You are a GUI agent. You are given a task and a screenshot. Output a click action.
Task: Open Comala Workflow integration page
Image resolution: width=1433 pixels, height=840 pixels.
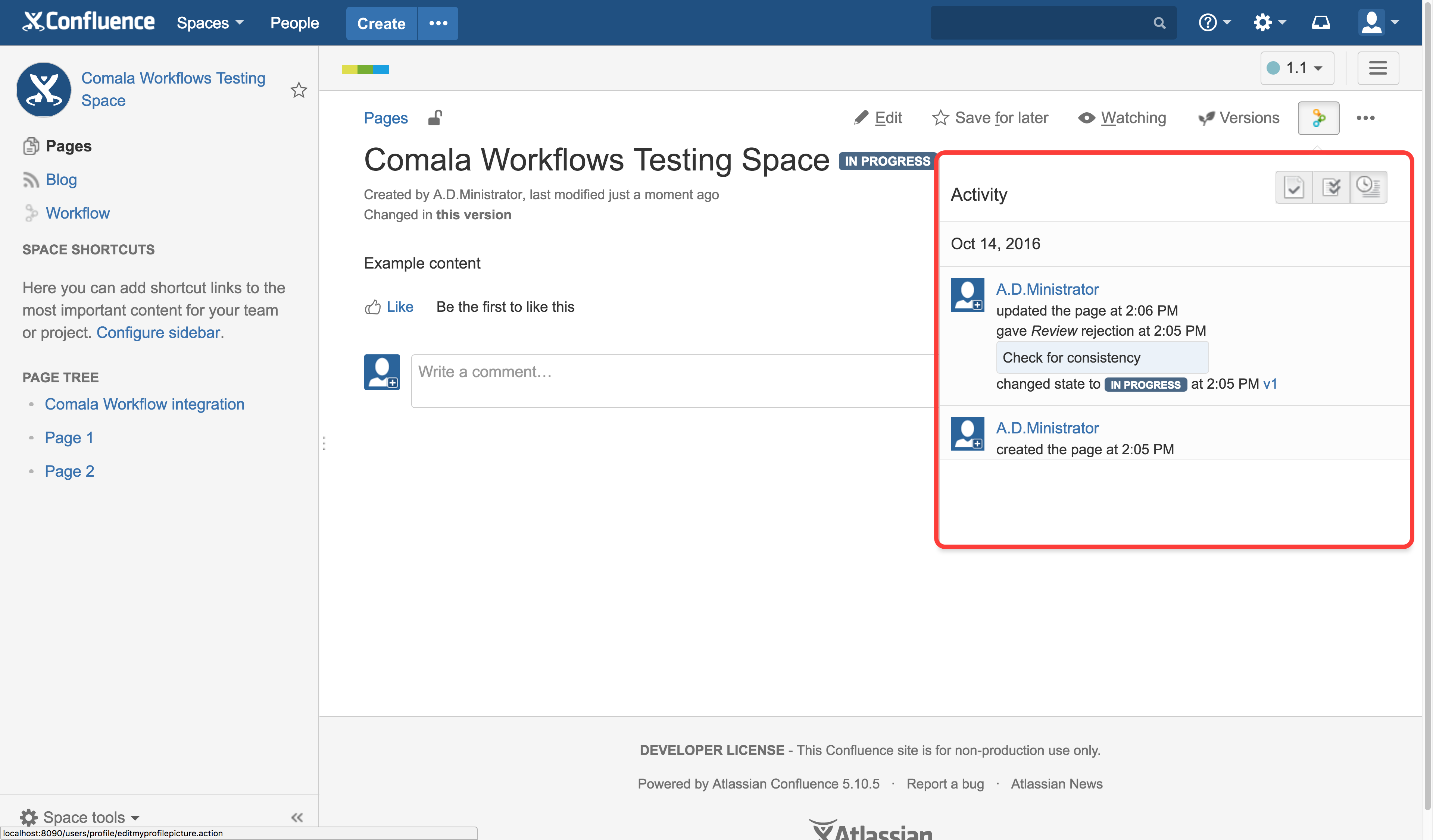click(144, 404)
